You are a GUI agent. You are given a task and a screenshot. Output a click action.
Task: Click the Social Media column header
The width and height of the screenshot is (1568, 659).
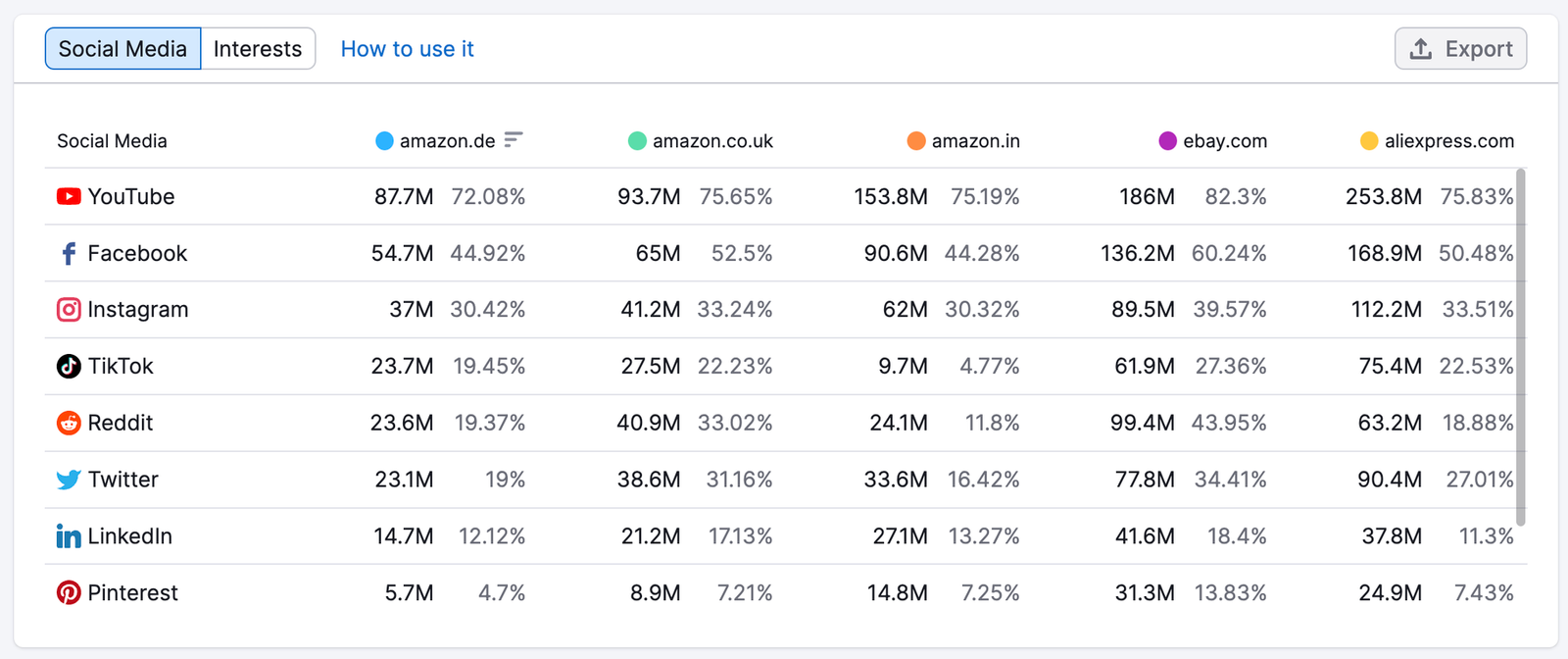pos(112,141)
